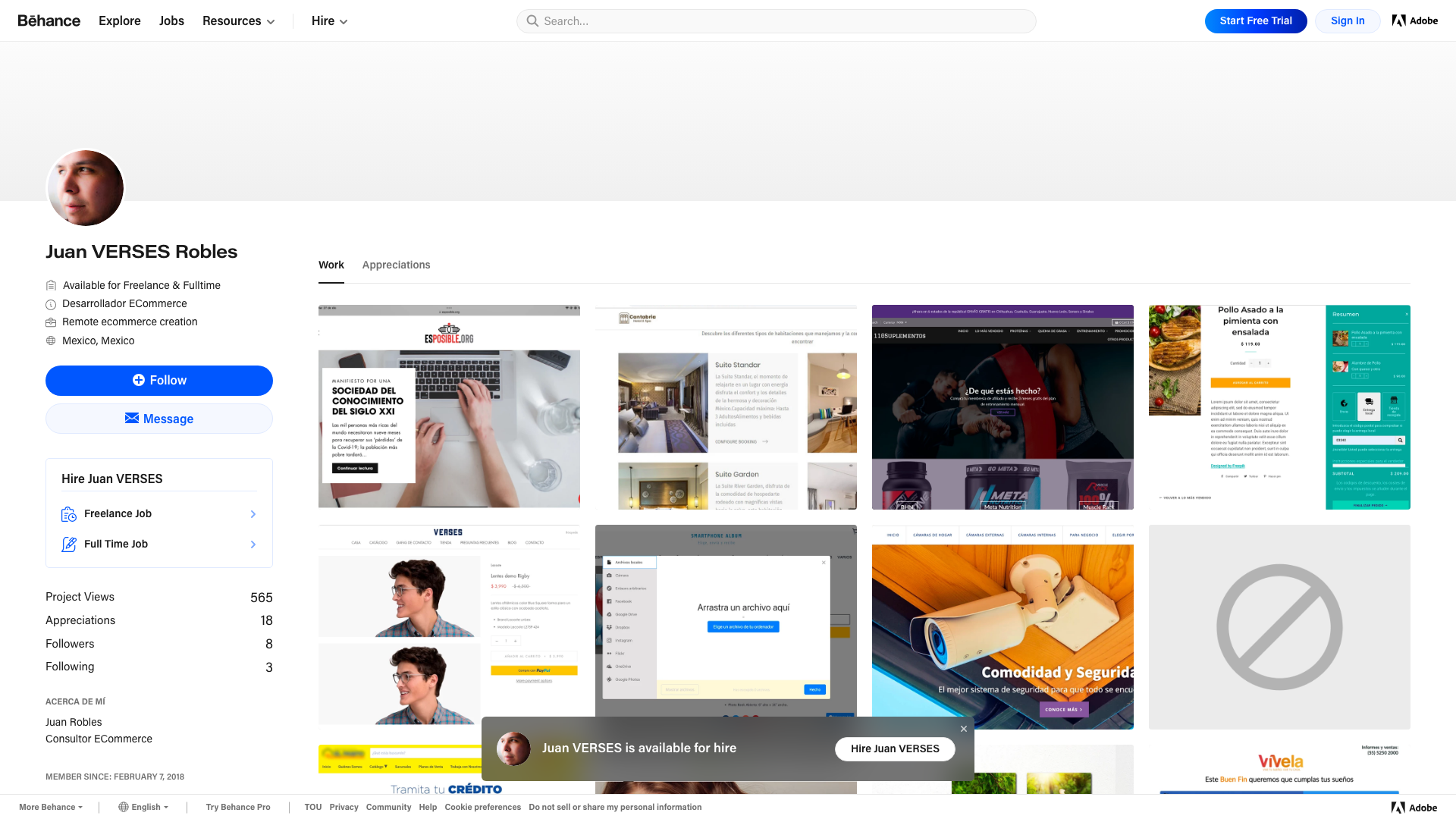Open the Remote ecommerce creation link
The height and width of the screenshot is (819, 1456).
(130, 322)
